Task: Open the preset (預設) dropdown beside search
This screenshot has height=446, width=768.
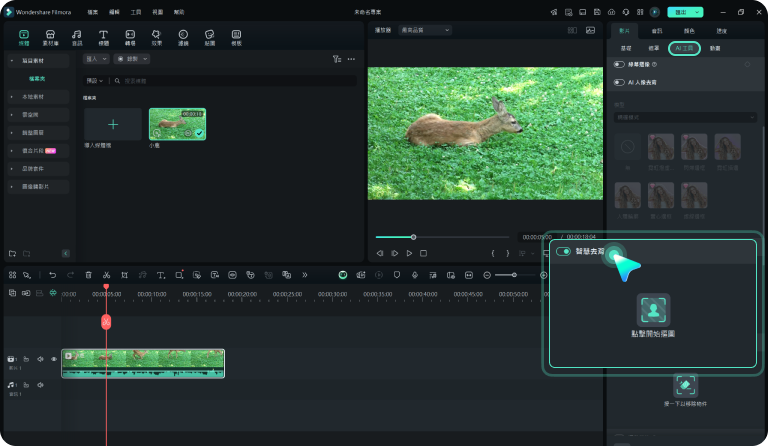Action: pos(95,81)
